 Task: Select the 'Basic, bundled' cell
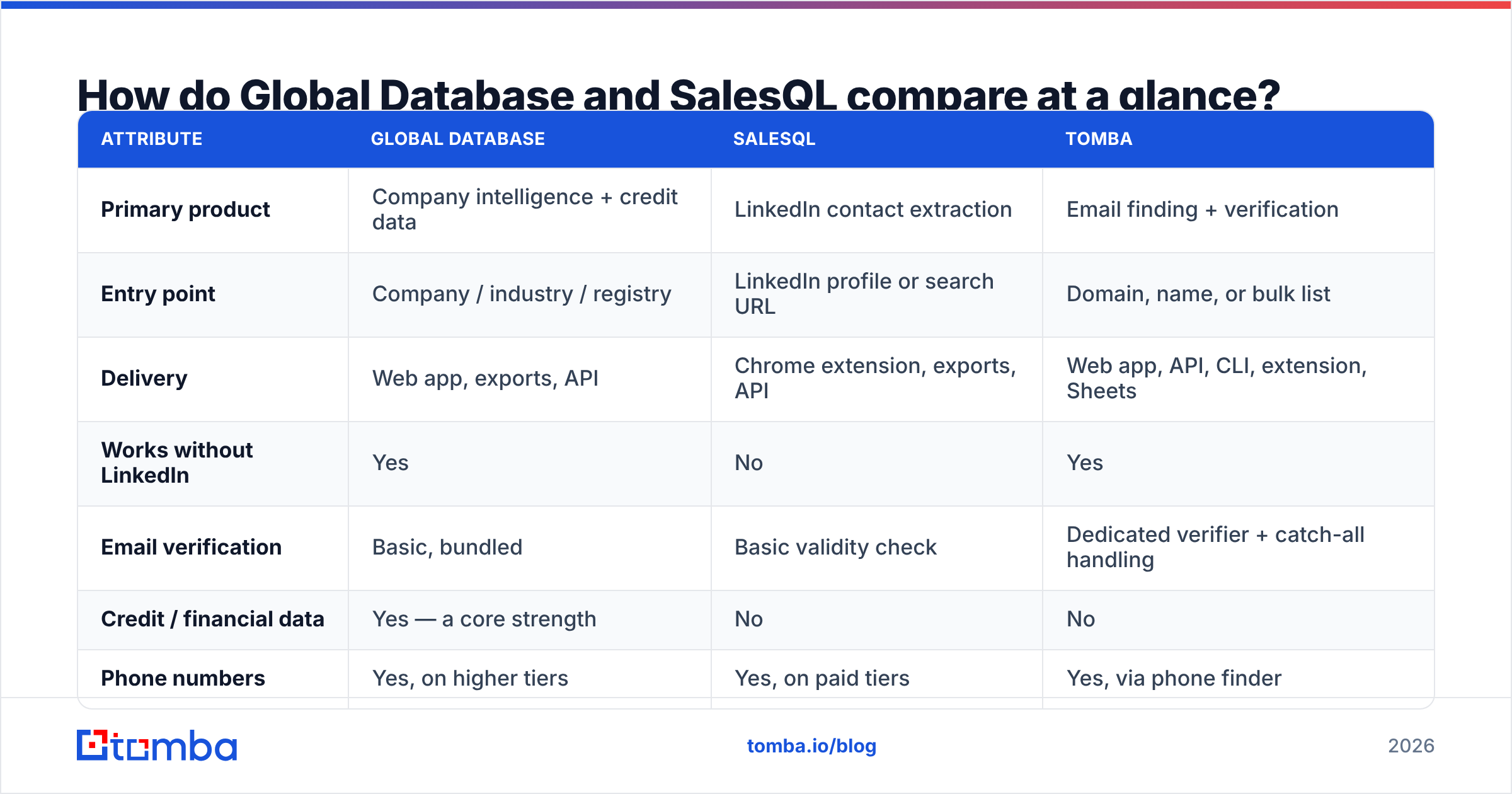pos(447,547)
